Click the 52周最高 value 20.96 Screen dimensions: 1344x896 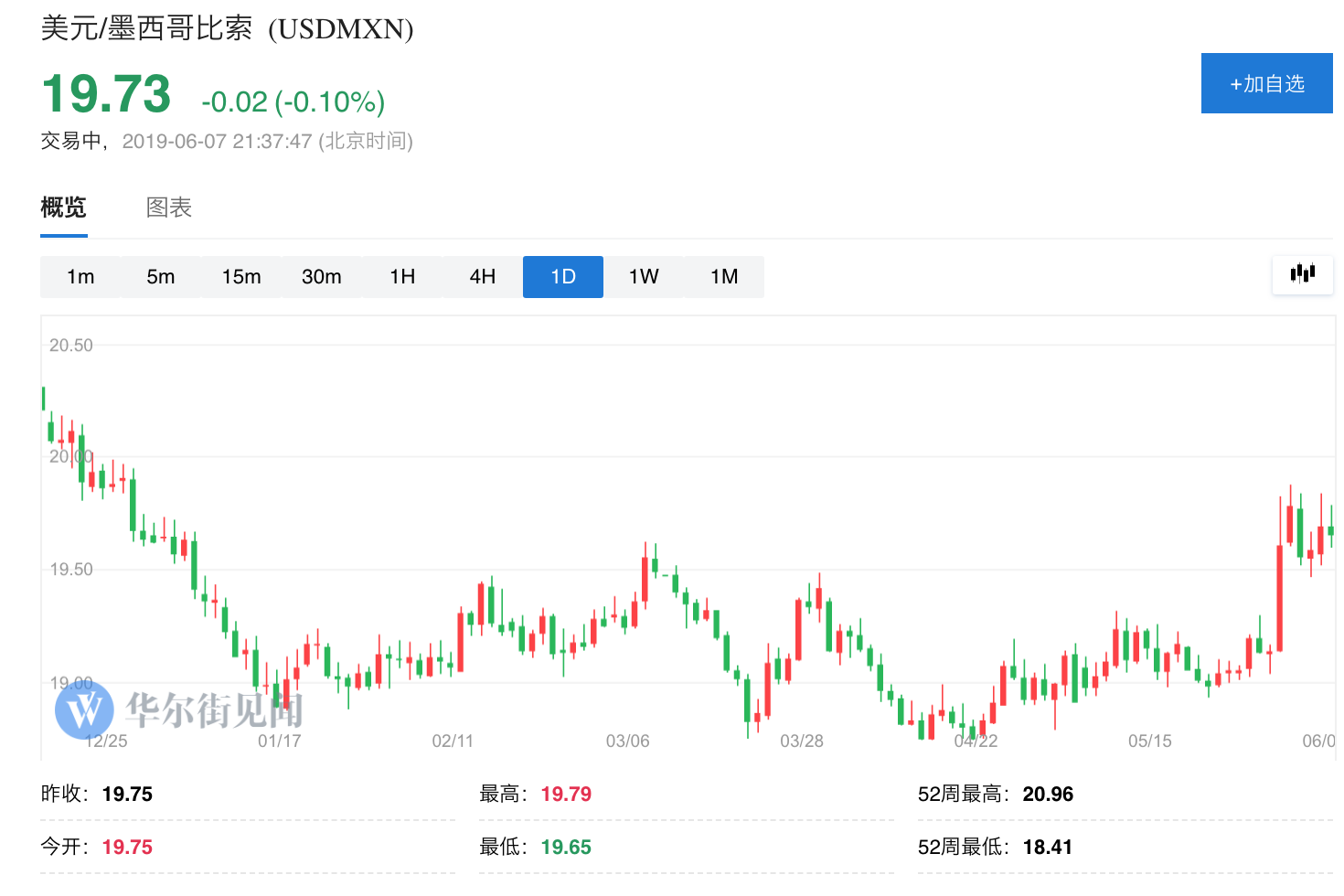click(1048, 794)
